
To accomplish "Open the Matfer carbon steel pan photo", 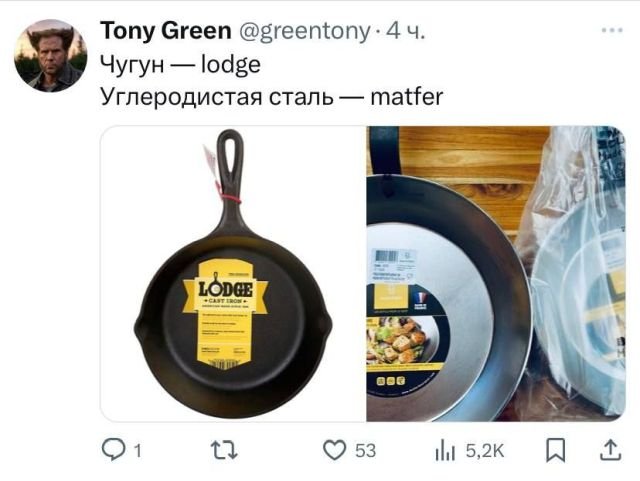I will coord(496,274).
